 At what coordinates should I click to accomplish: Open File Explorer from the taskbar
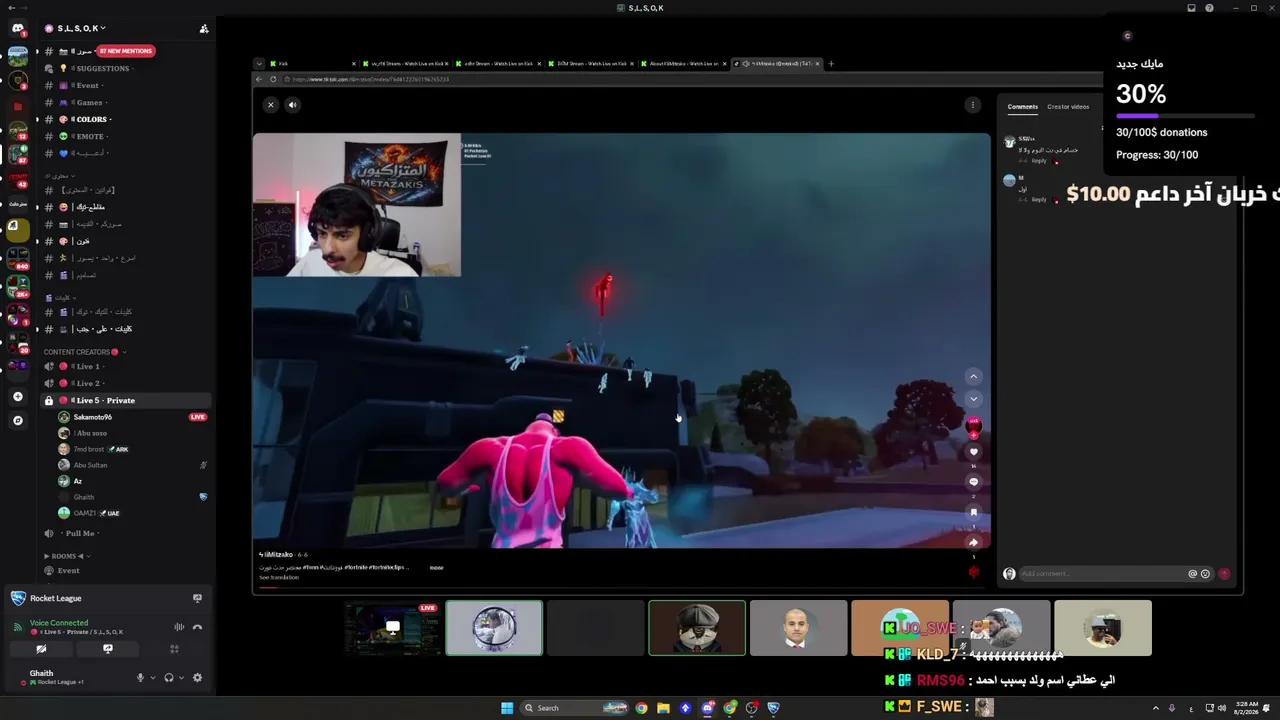(663, 708)
